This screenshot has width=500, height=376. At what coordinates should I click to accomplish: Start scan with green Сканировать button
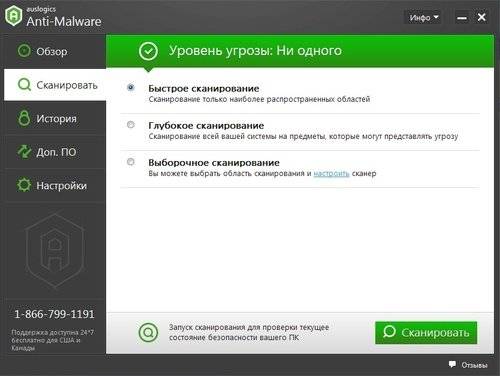coord(426,333)
